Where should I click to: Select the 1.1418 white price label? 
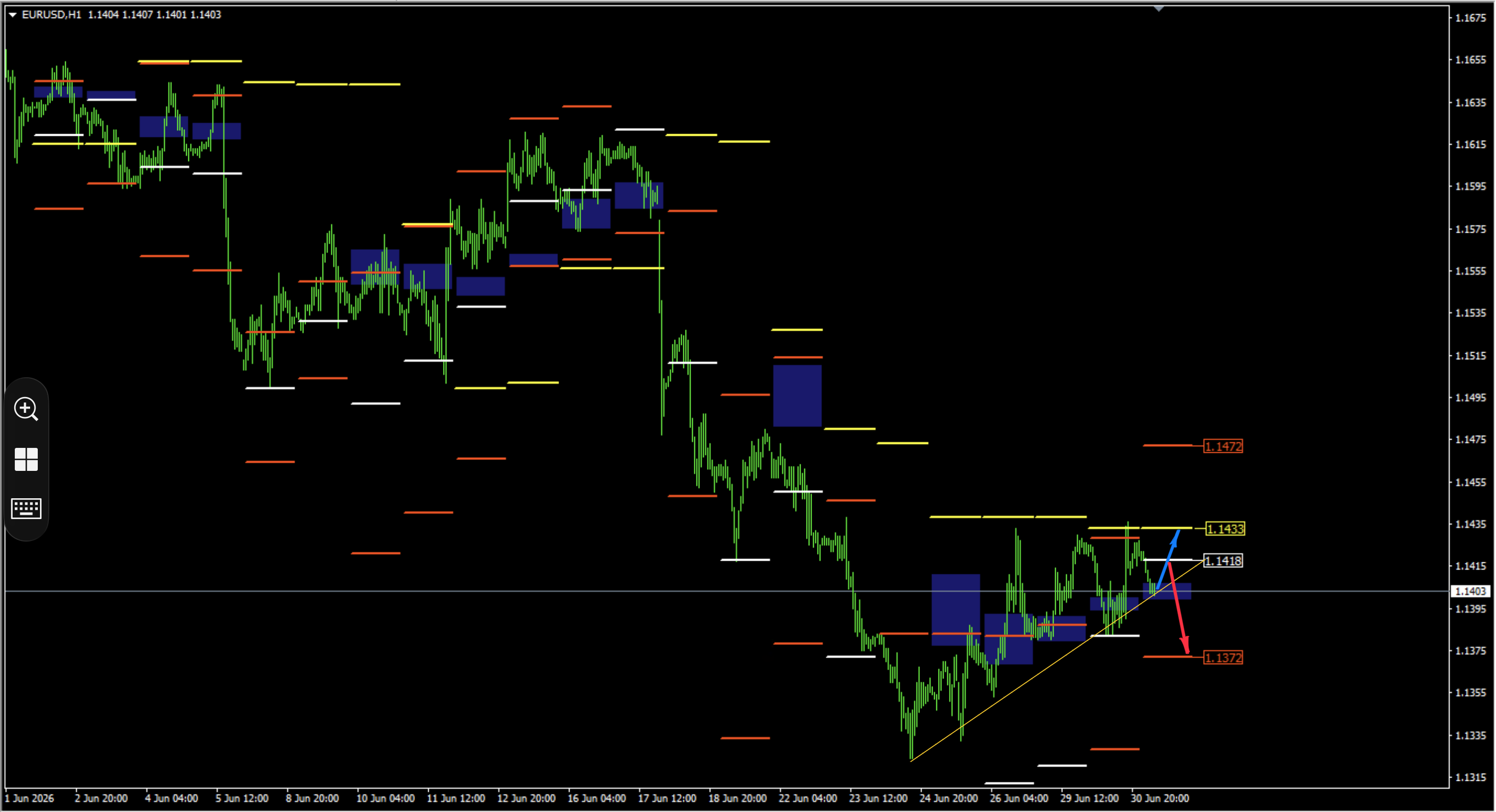(1223, 561)
